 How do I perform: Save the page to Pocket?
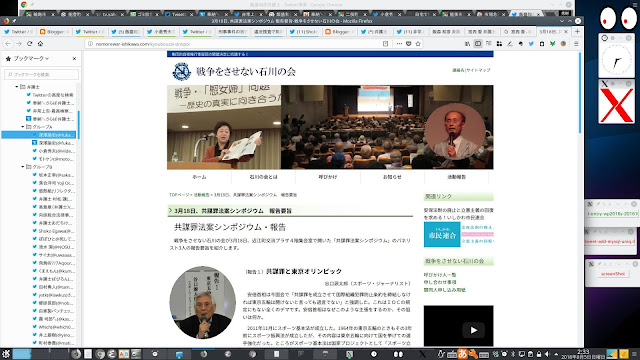tap(409, 44)
